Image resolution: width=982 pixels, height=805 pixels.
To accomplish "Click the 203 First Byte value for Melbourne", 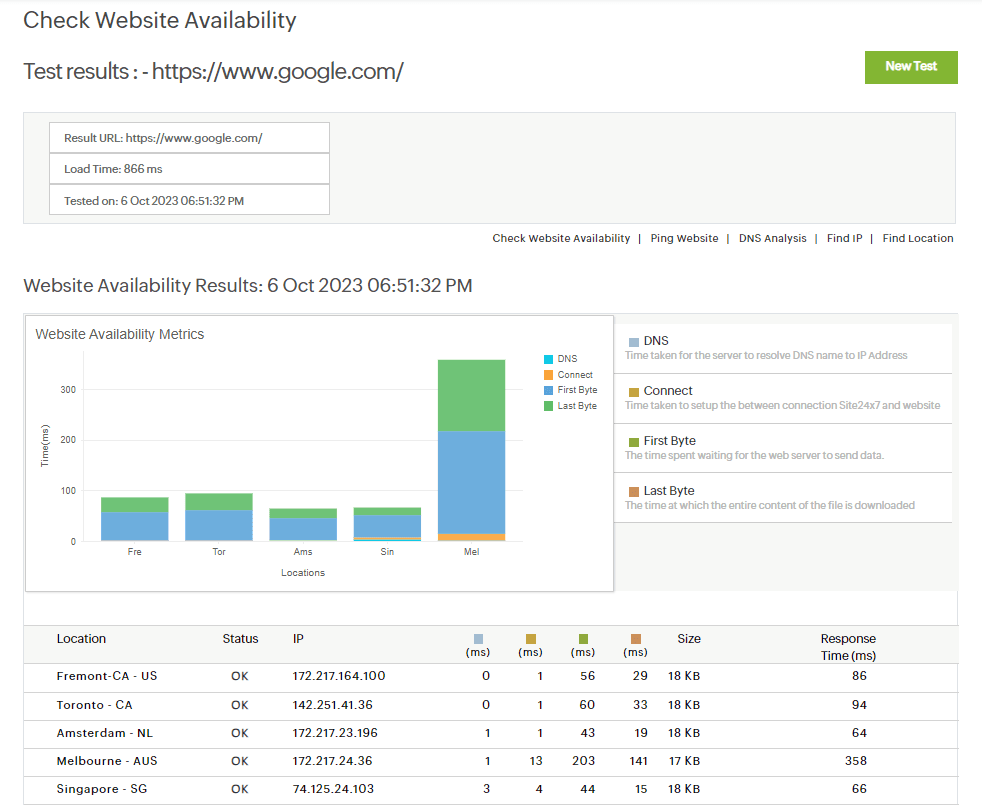I will click(583, 761).
